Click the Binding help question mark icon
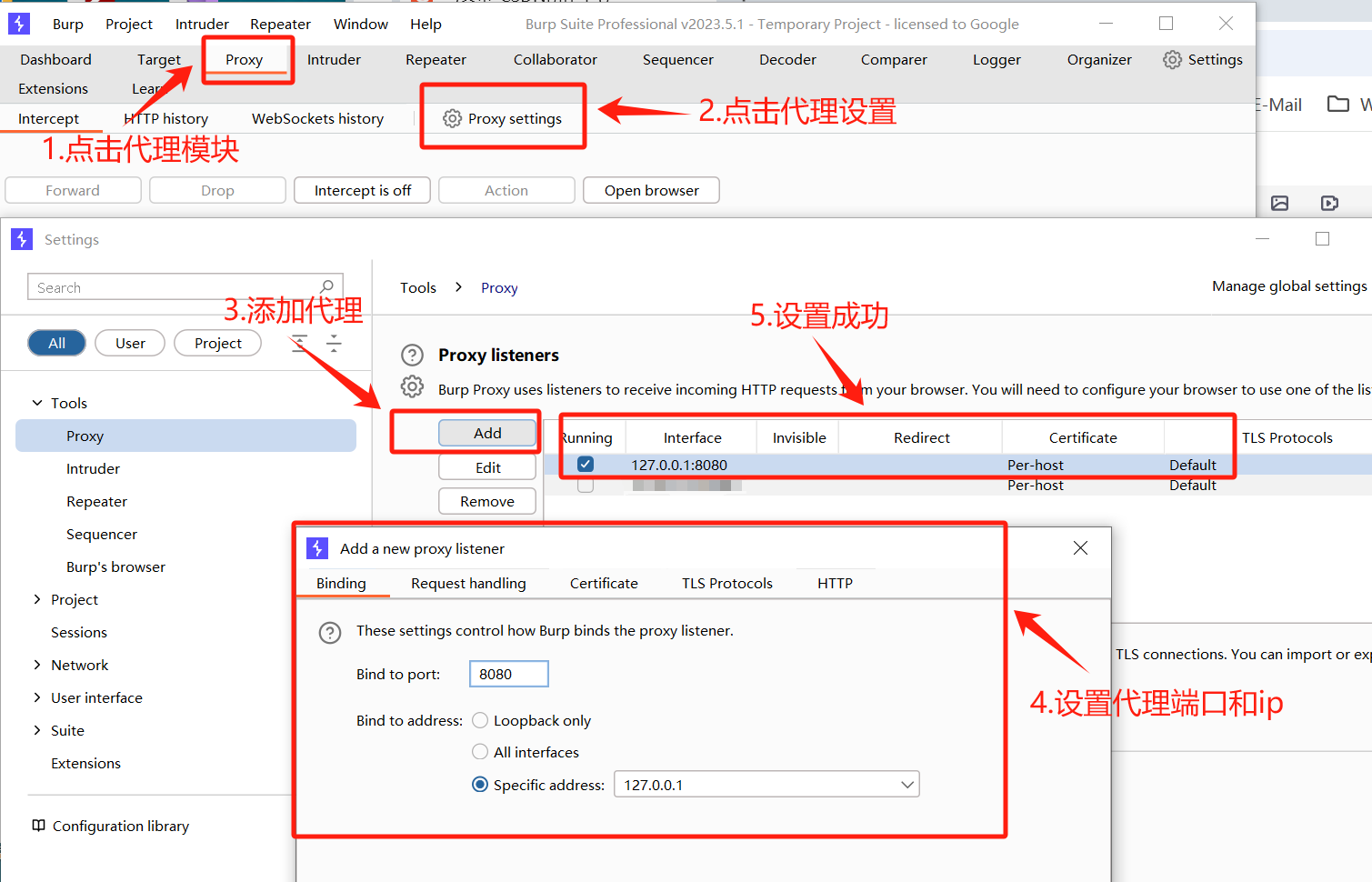Image resolution: width=1372 pixels, height=882 pixels. coord(330,632)
